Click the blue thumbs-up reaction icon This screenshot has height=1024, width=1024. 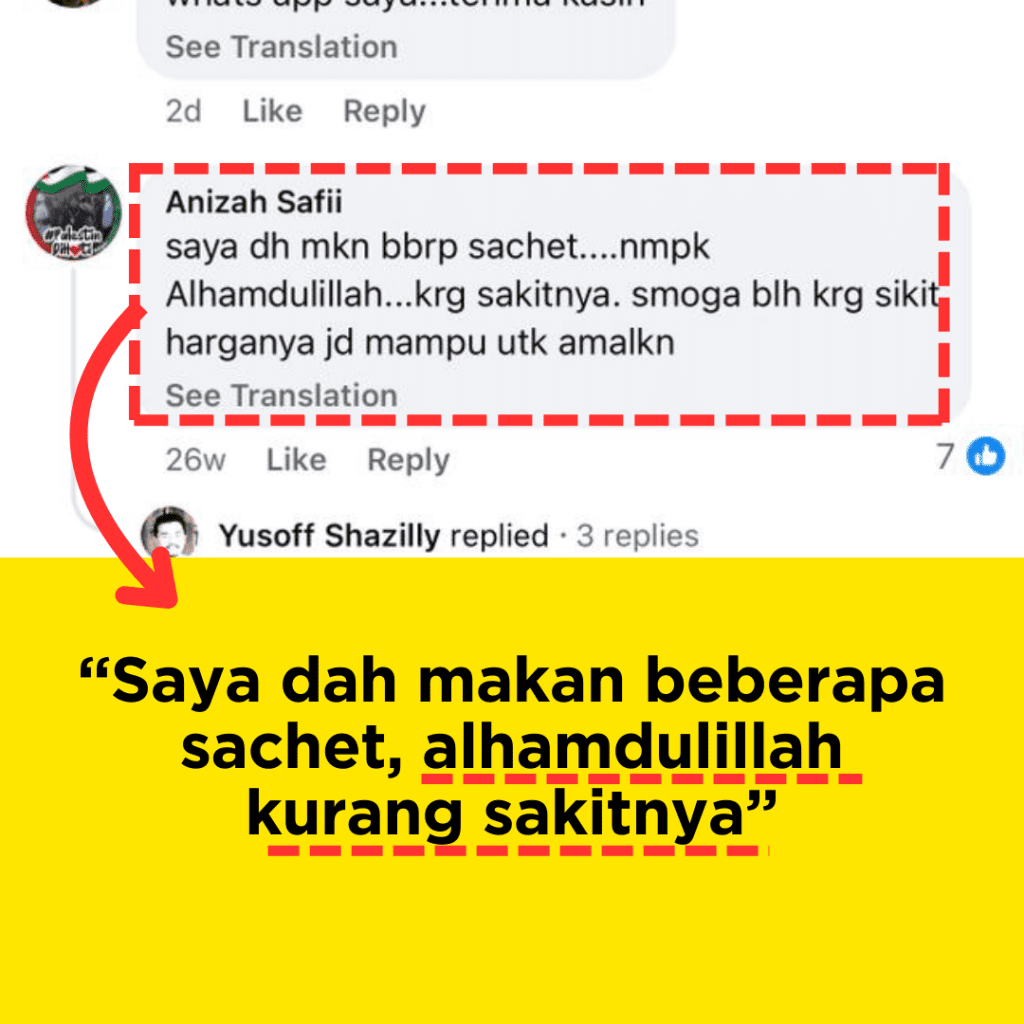click(985, 456)
